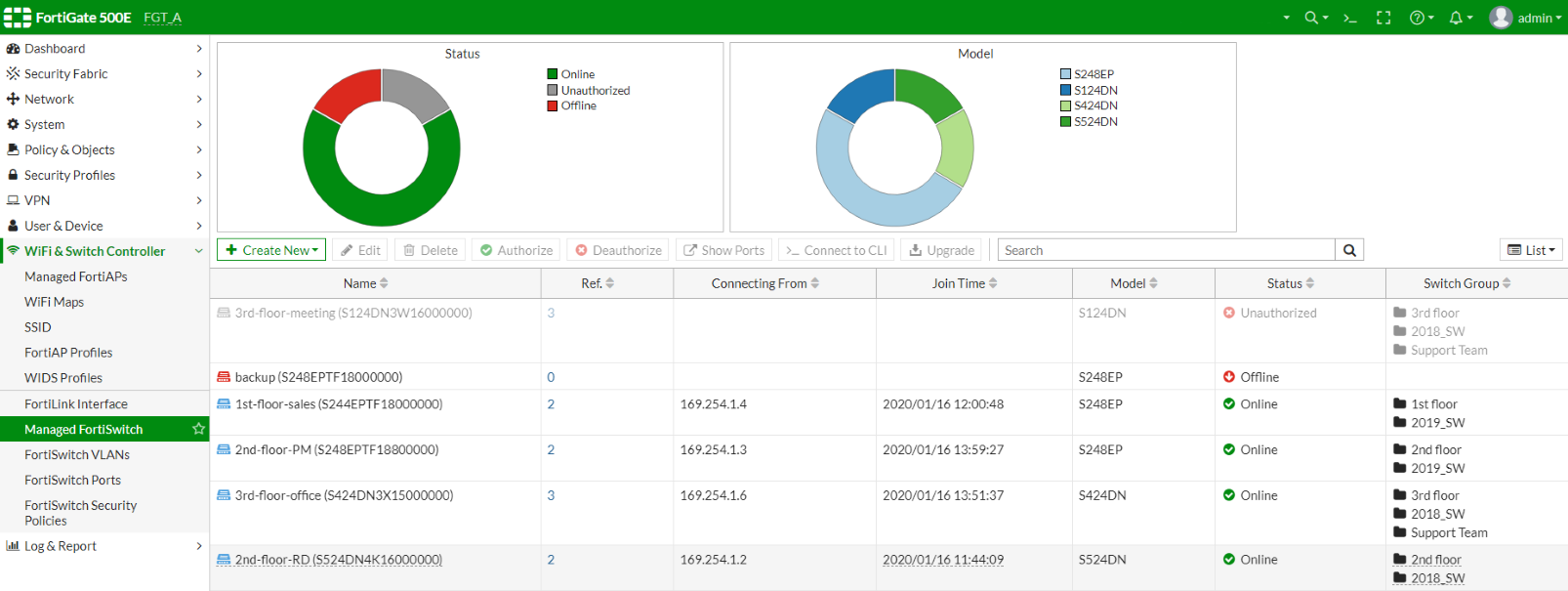Sort by Status column arrows
The image size is (1568, 591).
1310,283
